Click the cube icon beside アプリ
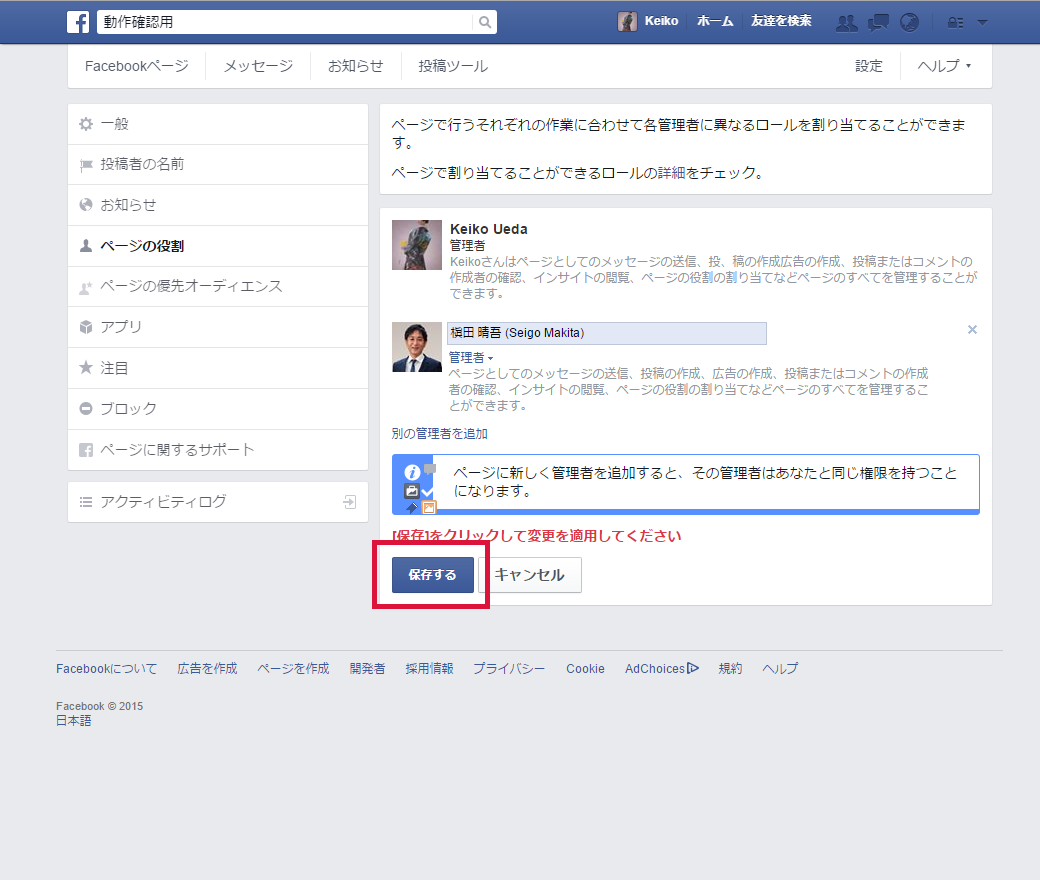 click(x=86, y=327)
